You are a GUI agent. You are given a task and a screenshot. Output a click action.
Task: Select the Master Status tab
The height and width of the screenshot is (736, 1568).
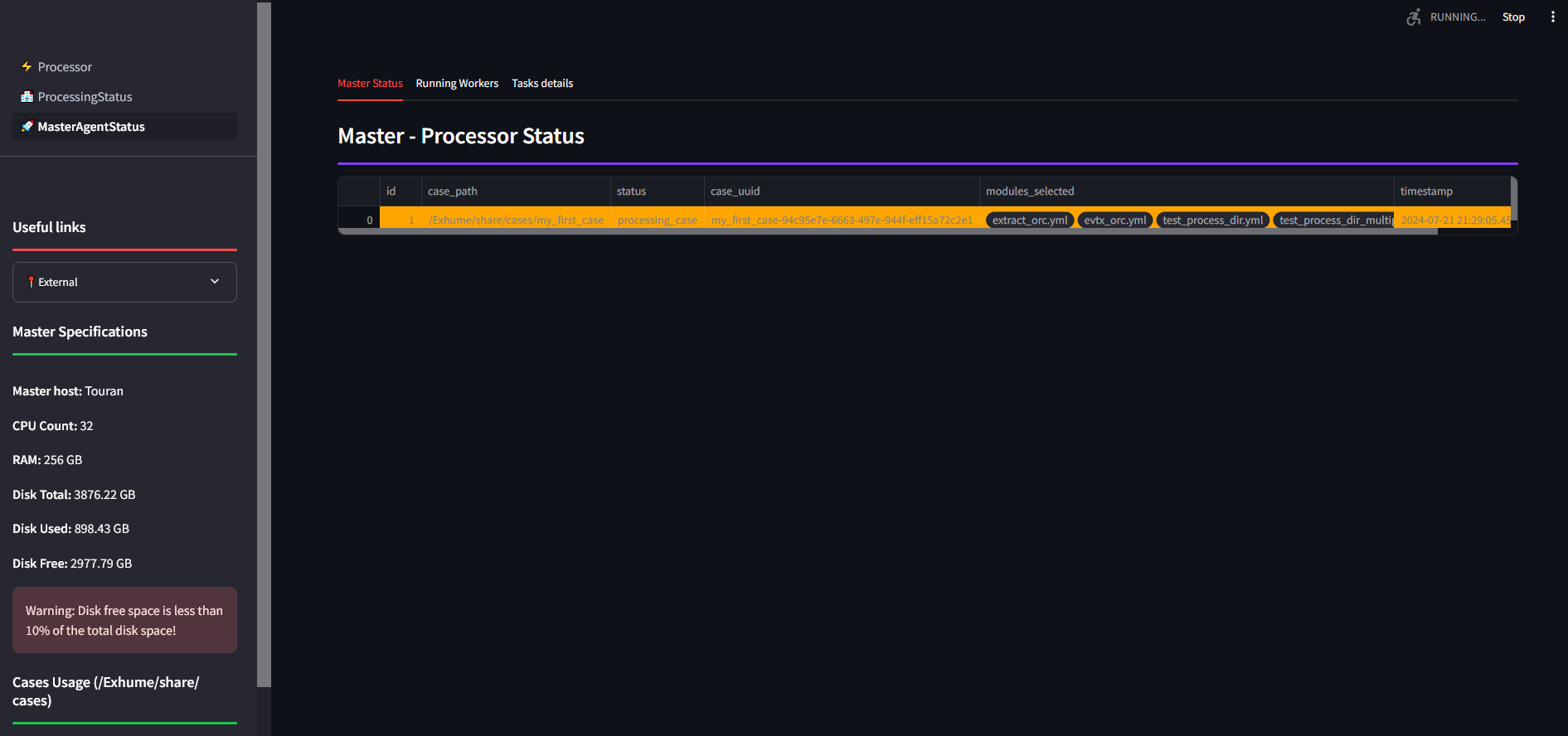370,84
